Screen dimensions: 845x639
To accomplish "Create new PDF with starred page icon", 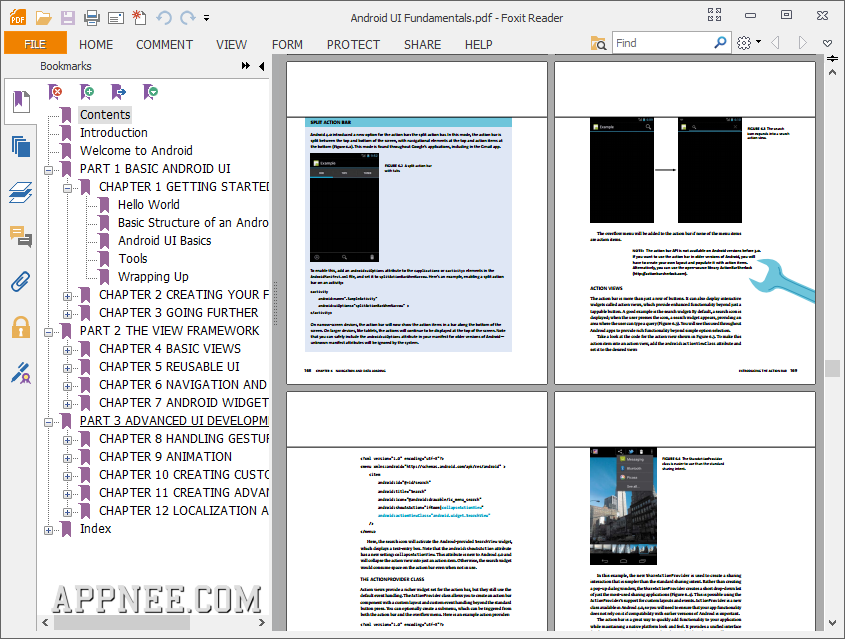I will click(140, 18).
